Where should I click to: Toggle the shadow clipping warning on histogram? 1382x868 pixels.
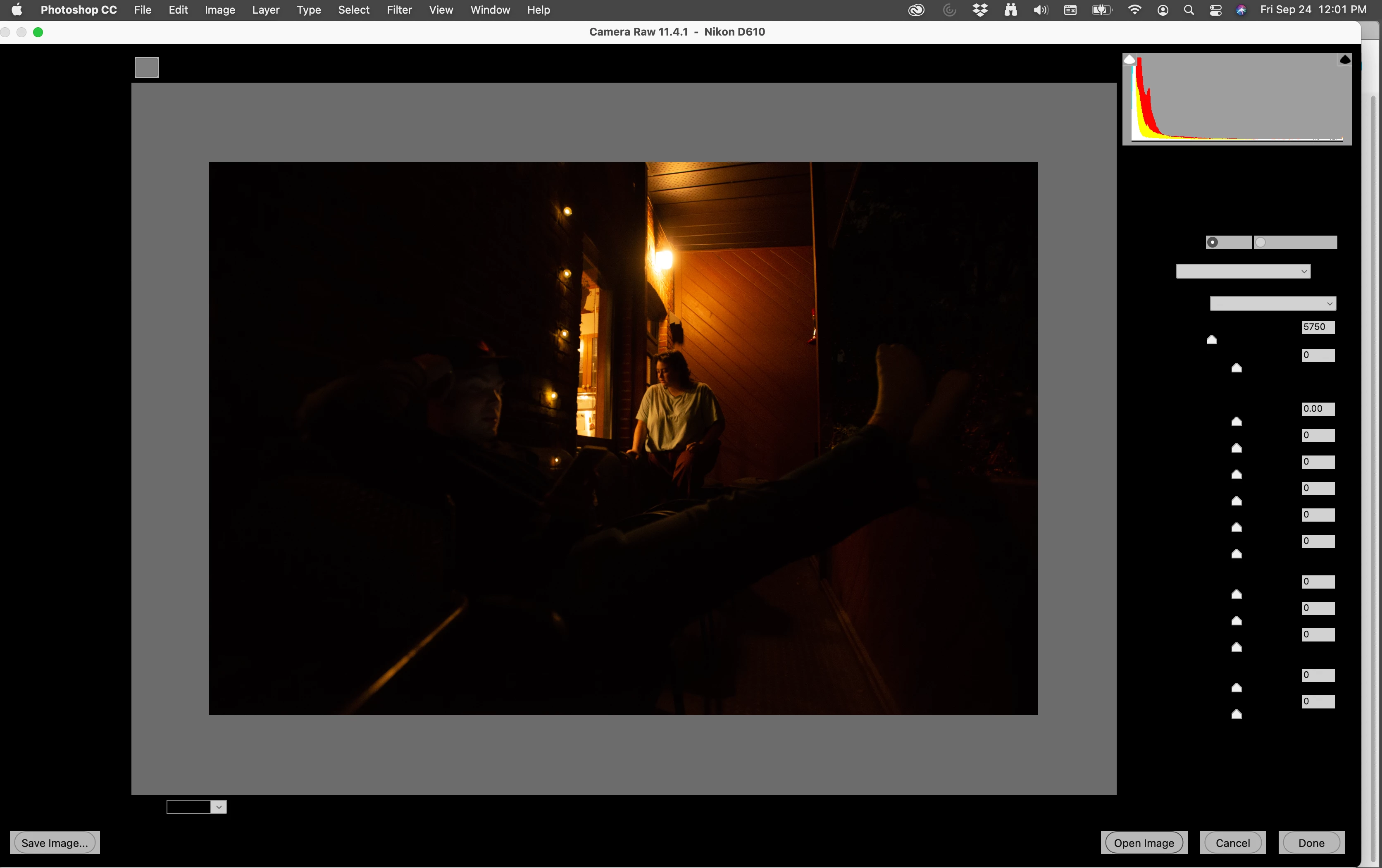[1129, 59]
